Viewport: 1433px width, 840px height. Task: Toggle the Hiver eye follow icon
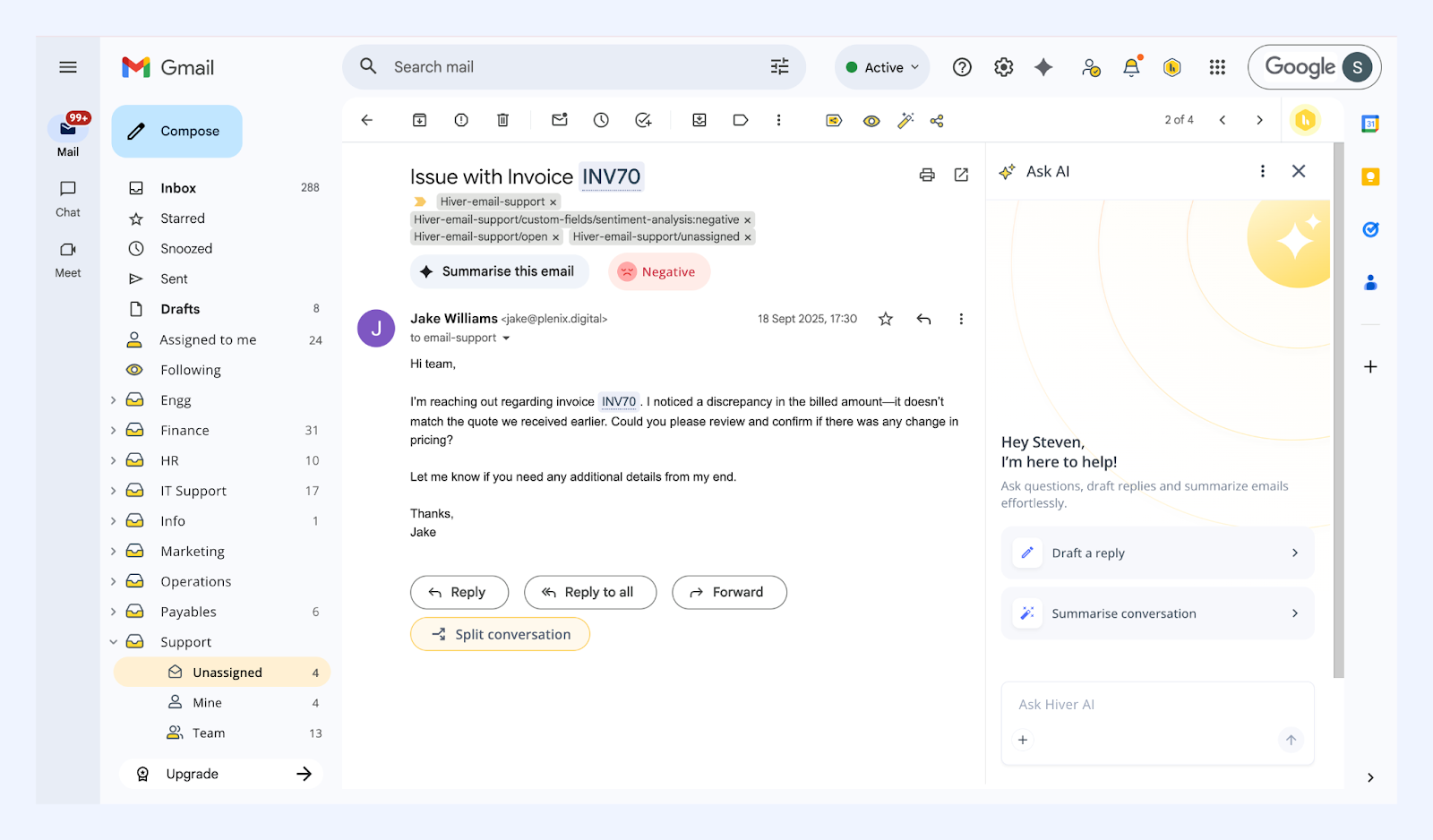(871, 121)
